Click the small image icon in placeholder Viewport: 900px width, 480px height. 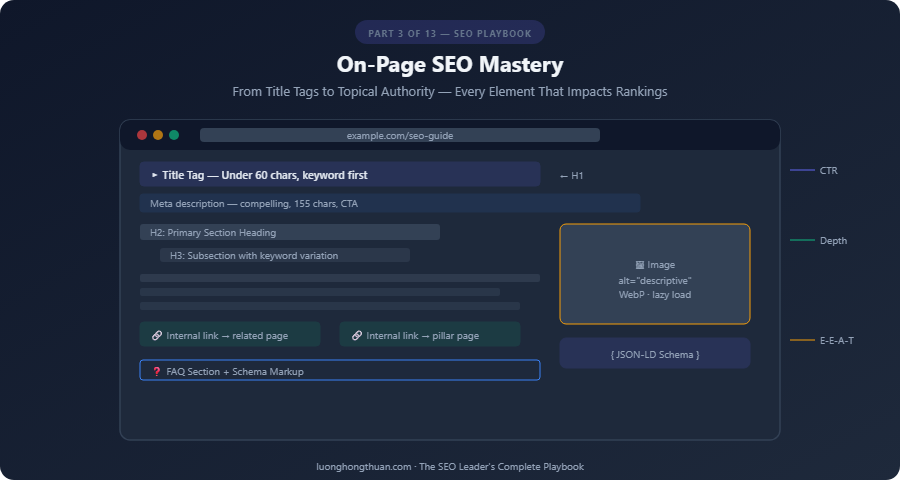pos(639,265)
